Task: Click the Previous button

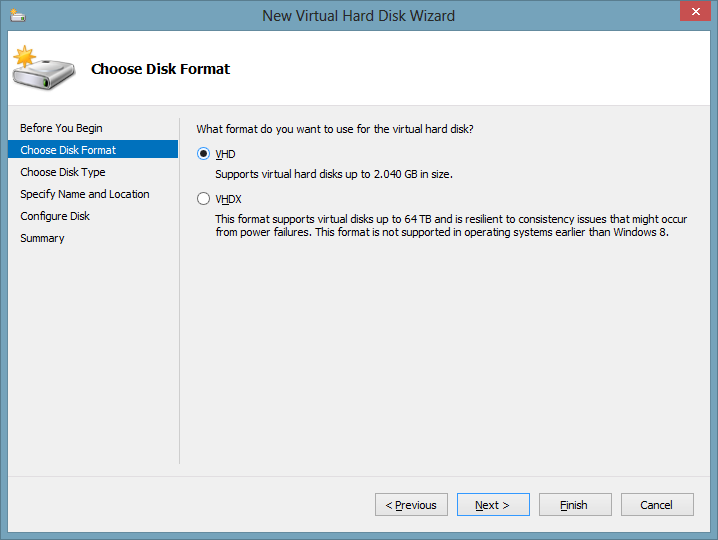Action: coord(411,505)
